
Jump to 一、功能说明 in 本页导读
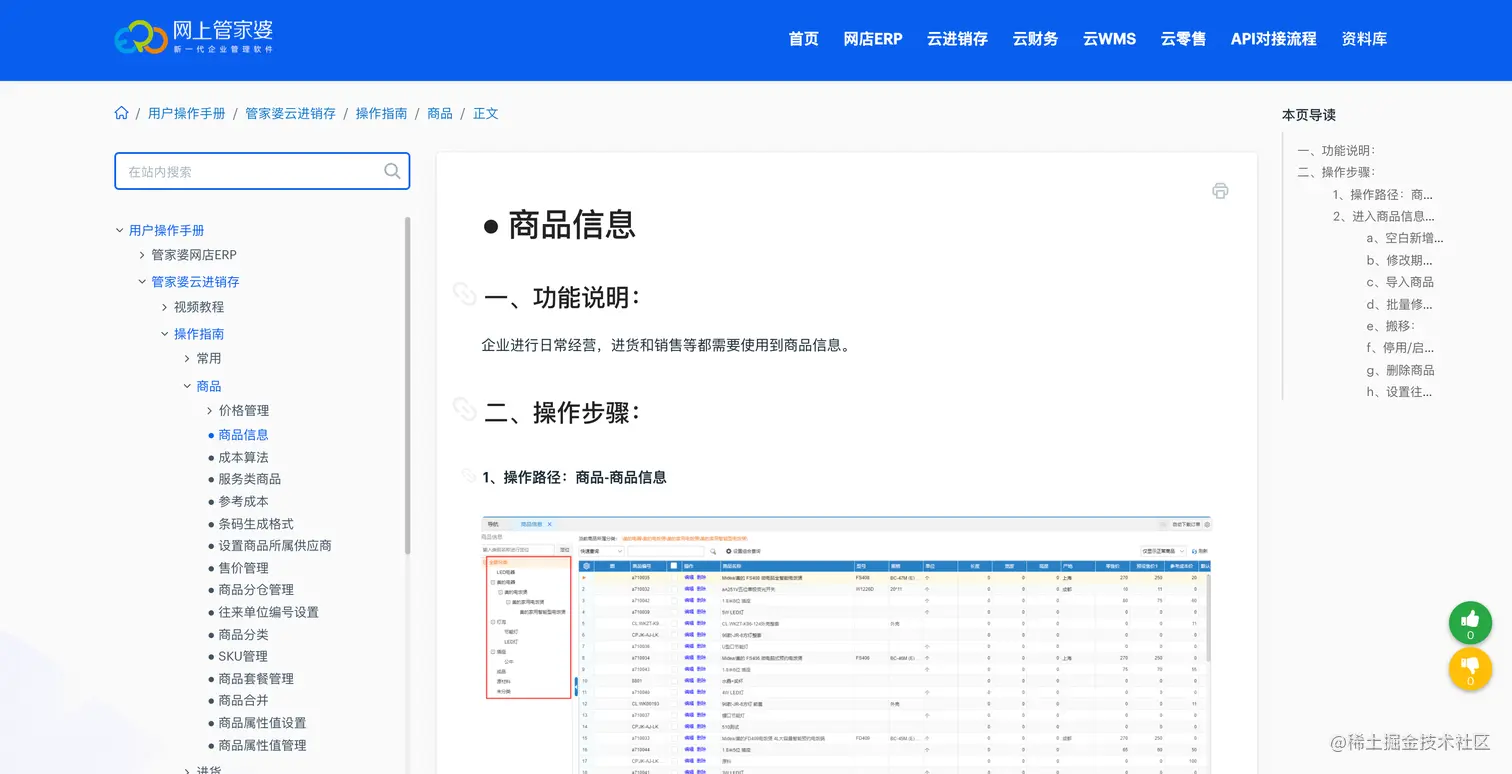click(x=1336, y=151)
